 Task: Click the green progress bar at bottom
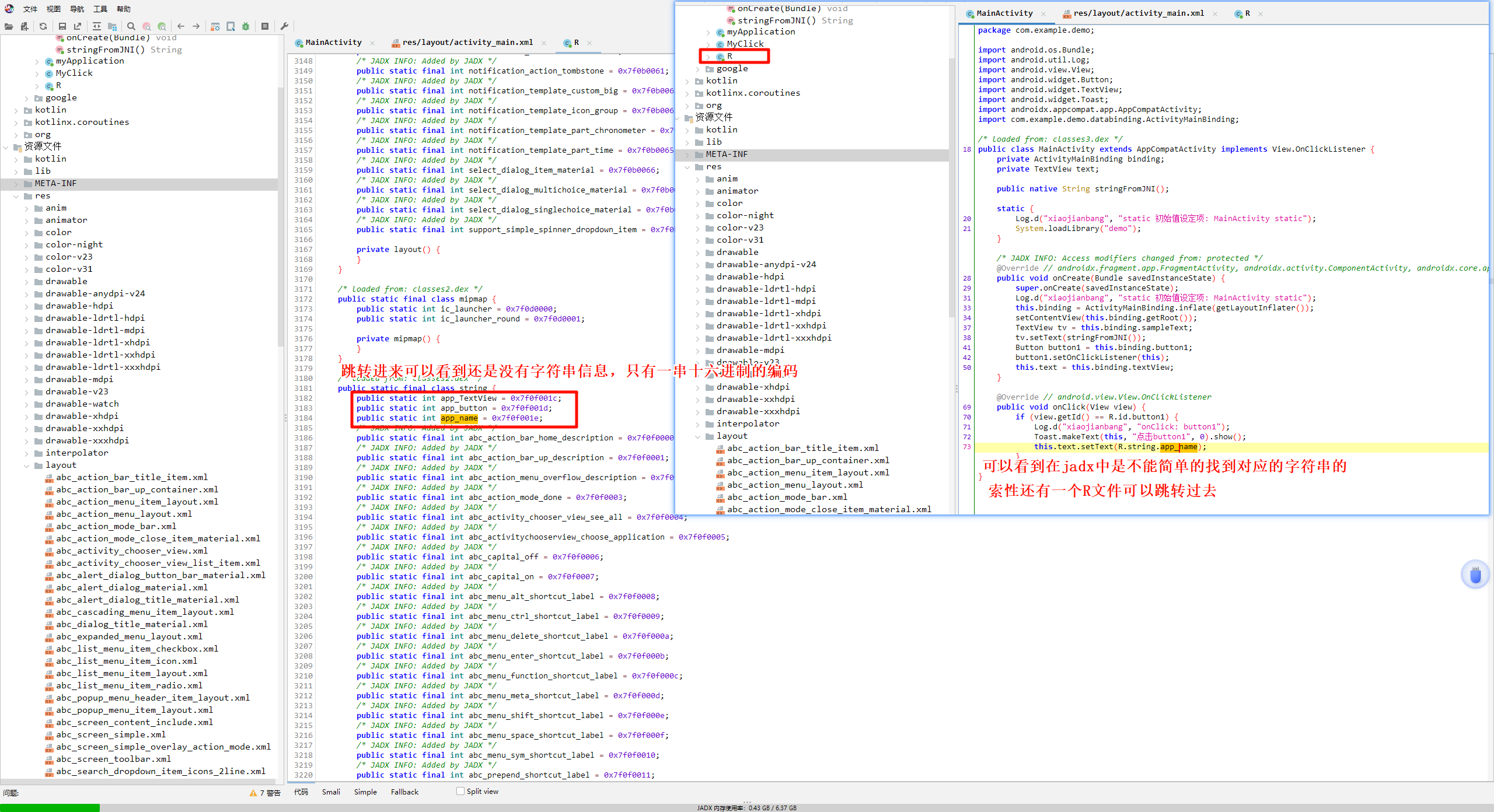[50, 808]
